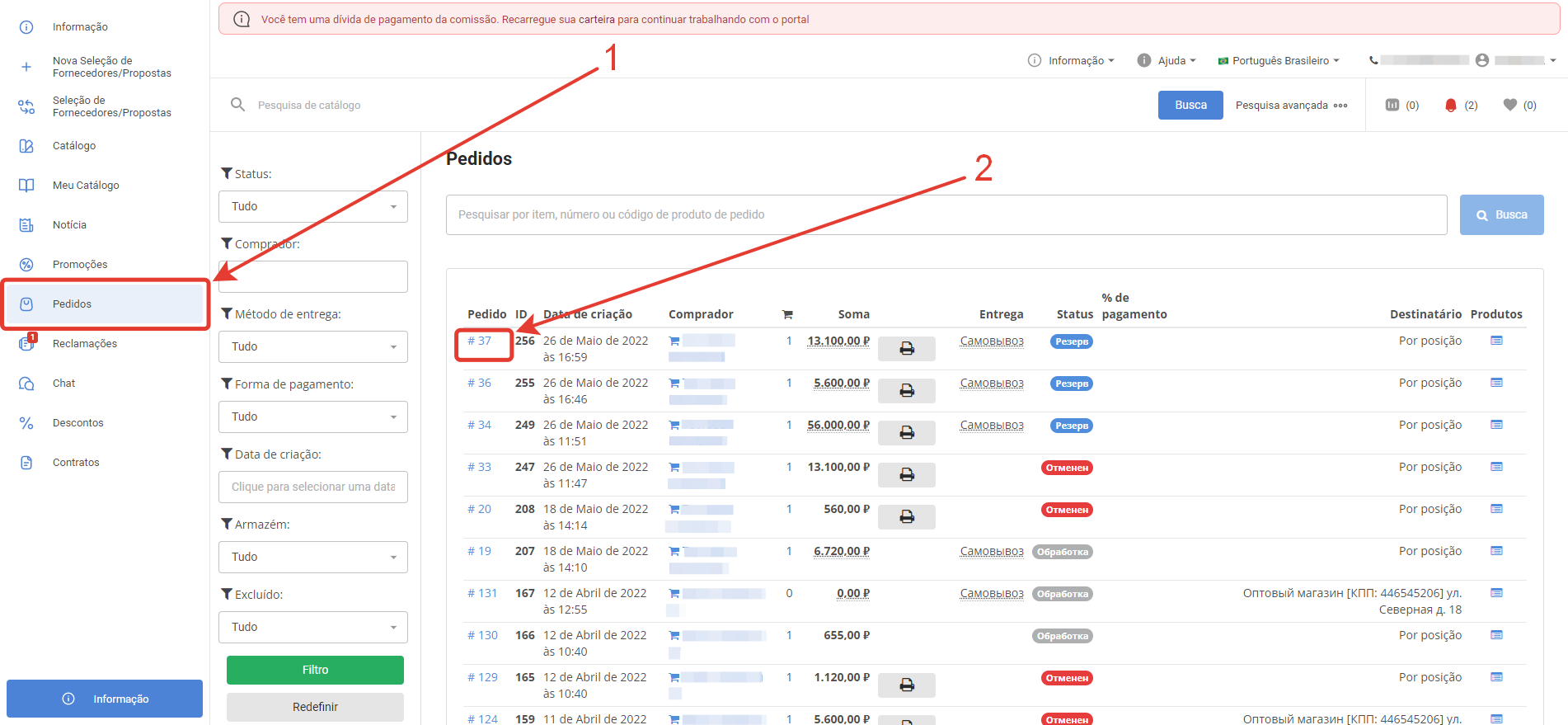The height and width of the screenshot is (725, 1568).
Task: Open favorites heart icon in header
Action: pyautogui.click(x=1509, y=105)
